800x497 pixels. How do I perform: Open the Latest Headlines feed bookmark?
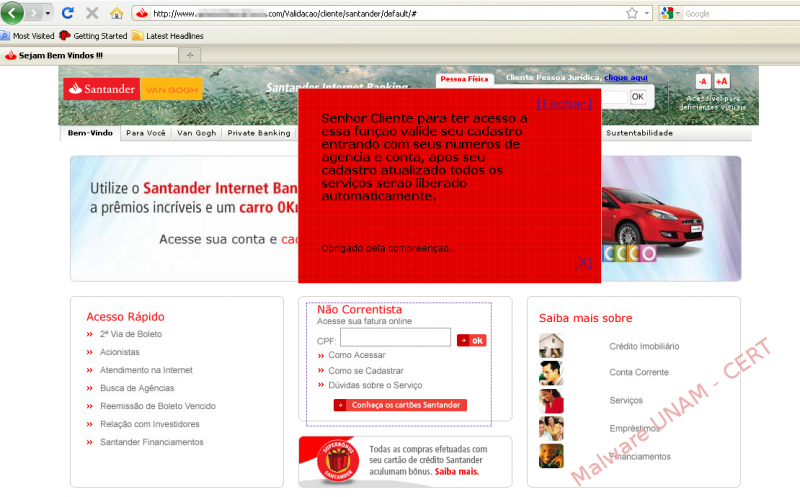pos(168,36)
